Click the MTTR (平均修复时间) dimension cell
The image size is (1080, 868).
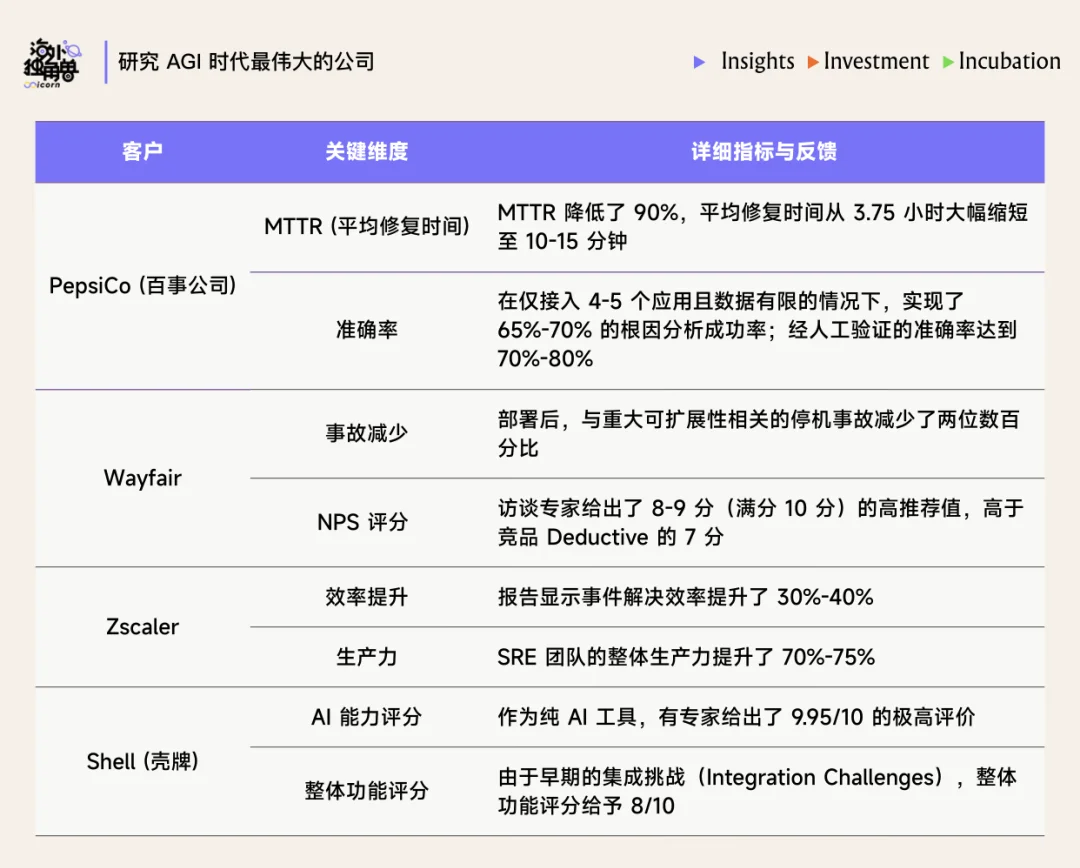pos(366,227)
